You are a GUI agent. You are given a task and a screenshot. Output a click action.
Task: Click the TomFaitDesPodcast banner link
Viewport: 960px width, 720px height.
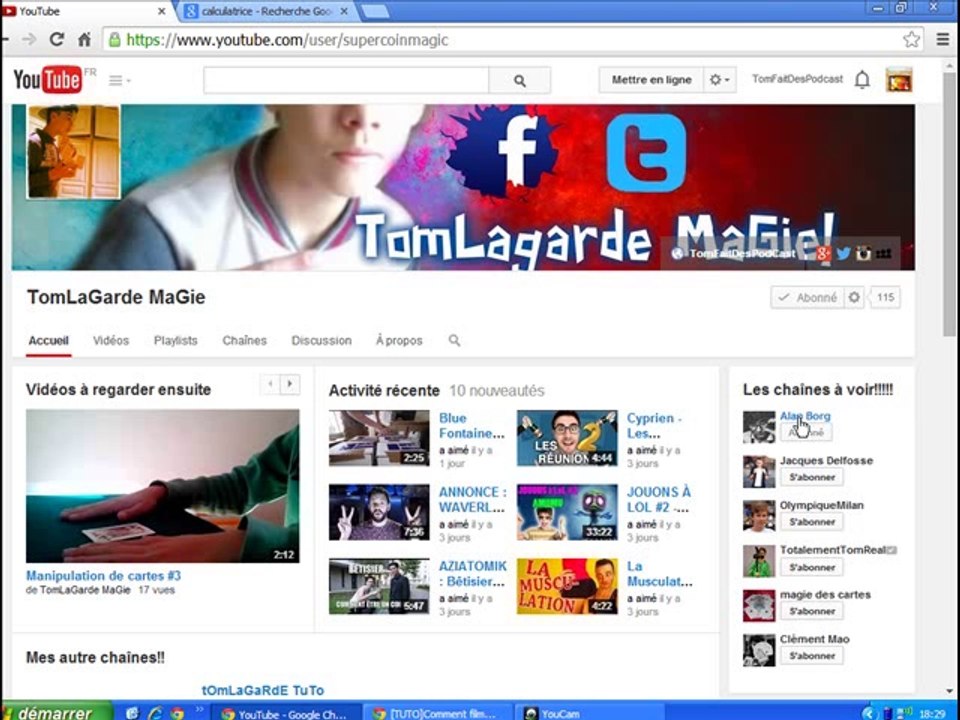pos(734,253)
